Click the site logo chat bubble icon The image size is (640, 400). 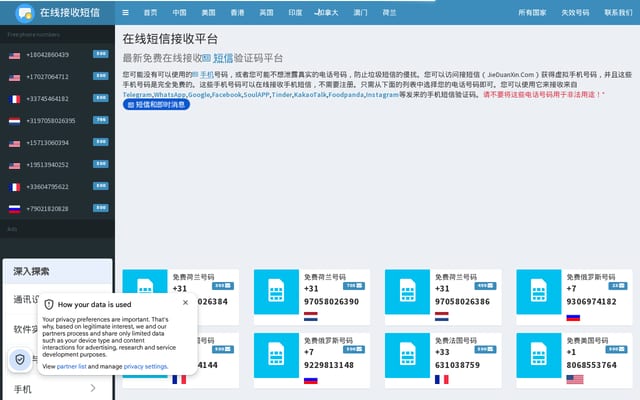25,13
